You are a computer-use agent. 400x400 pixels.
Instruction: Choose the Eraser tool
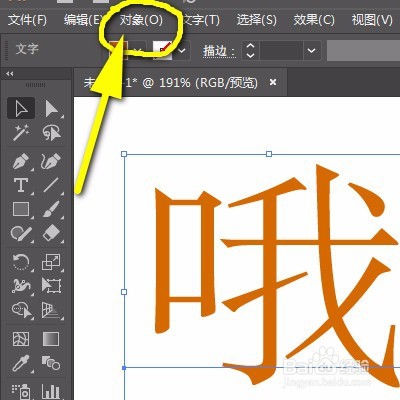click(51, 233)
